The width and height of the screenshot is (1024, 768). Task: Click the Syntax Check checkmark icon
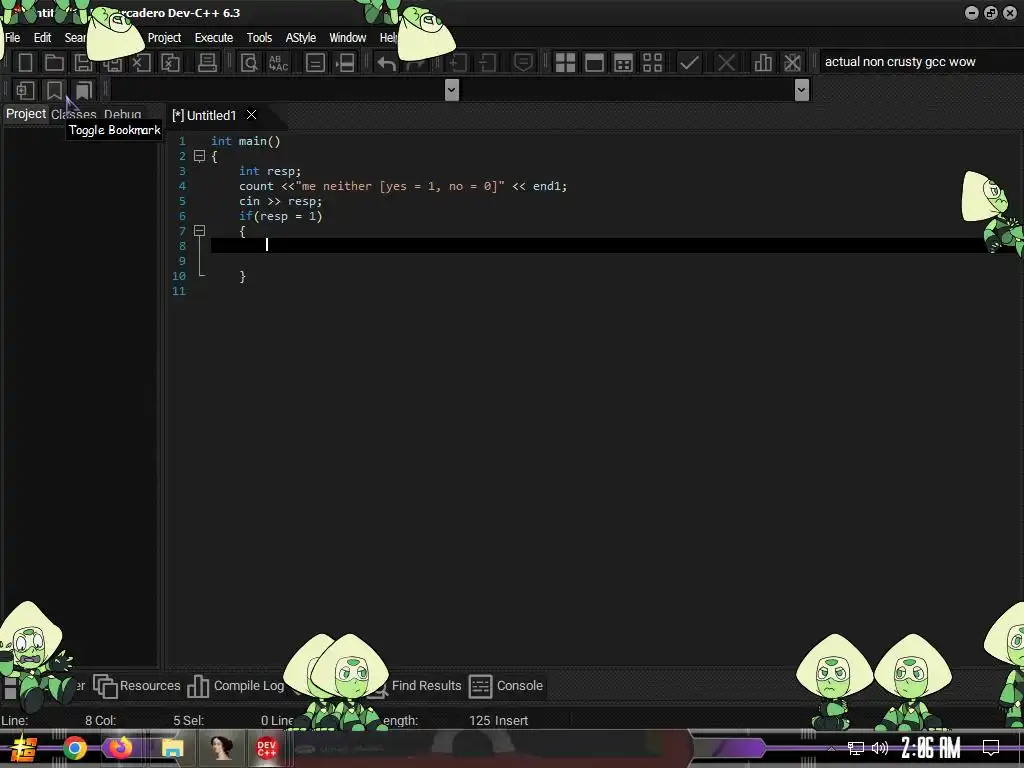click(689, 63)
